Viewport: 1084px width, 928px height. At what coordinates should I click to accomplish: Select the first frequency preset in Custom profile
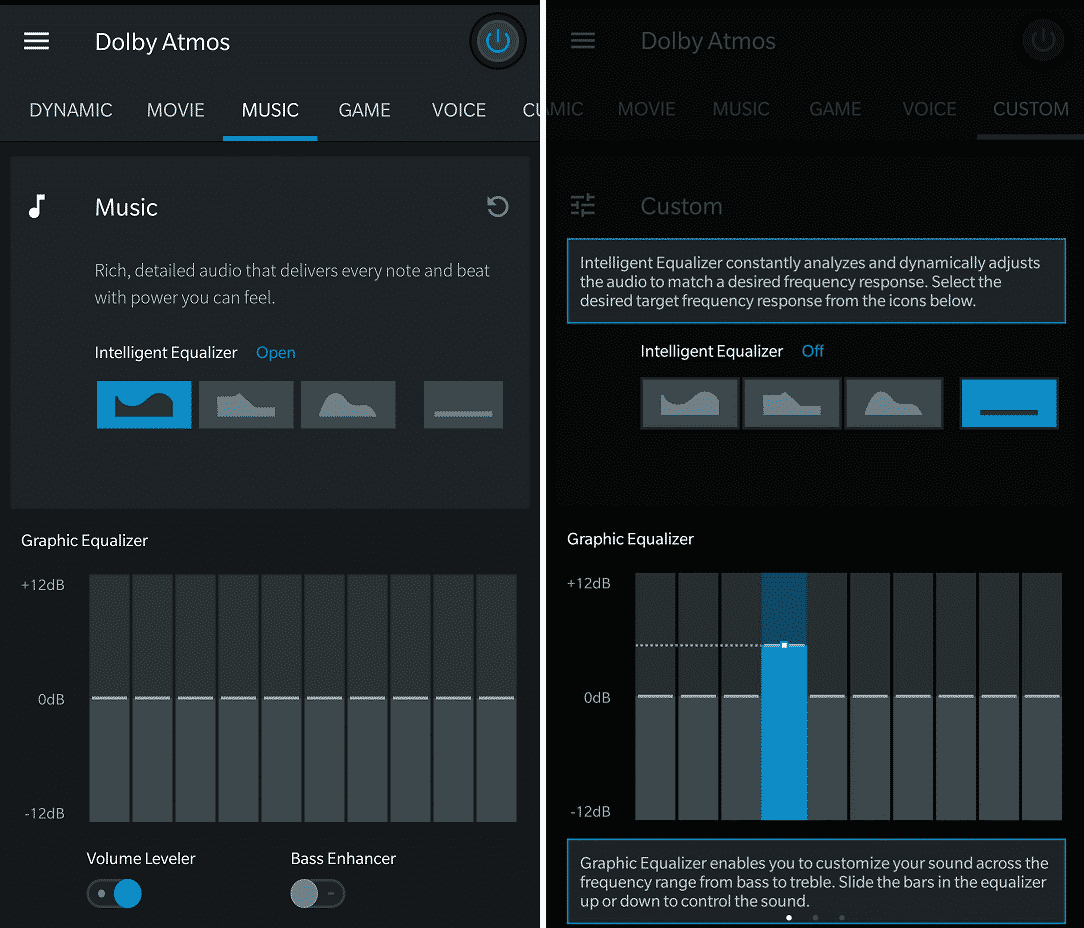[x=689, y=402]
